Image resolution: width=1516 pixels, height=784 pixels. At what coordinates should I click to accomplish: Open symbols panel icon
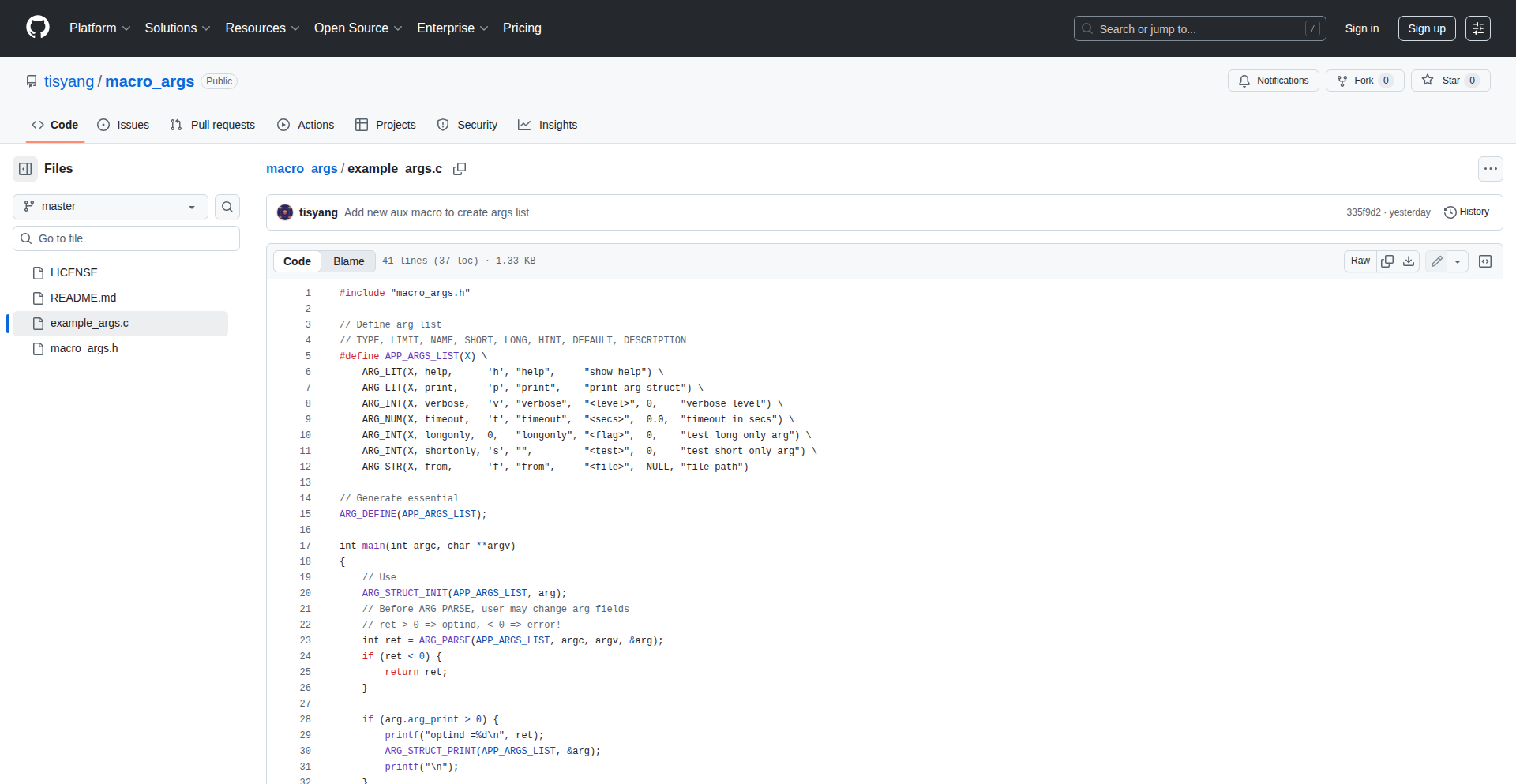pyautogui.click(x=1485, y=261)
